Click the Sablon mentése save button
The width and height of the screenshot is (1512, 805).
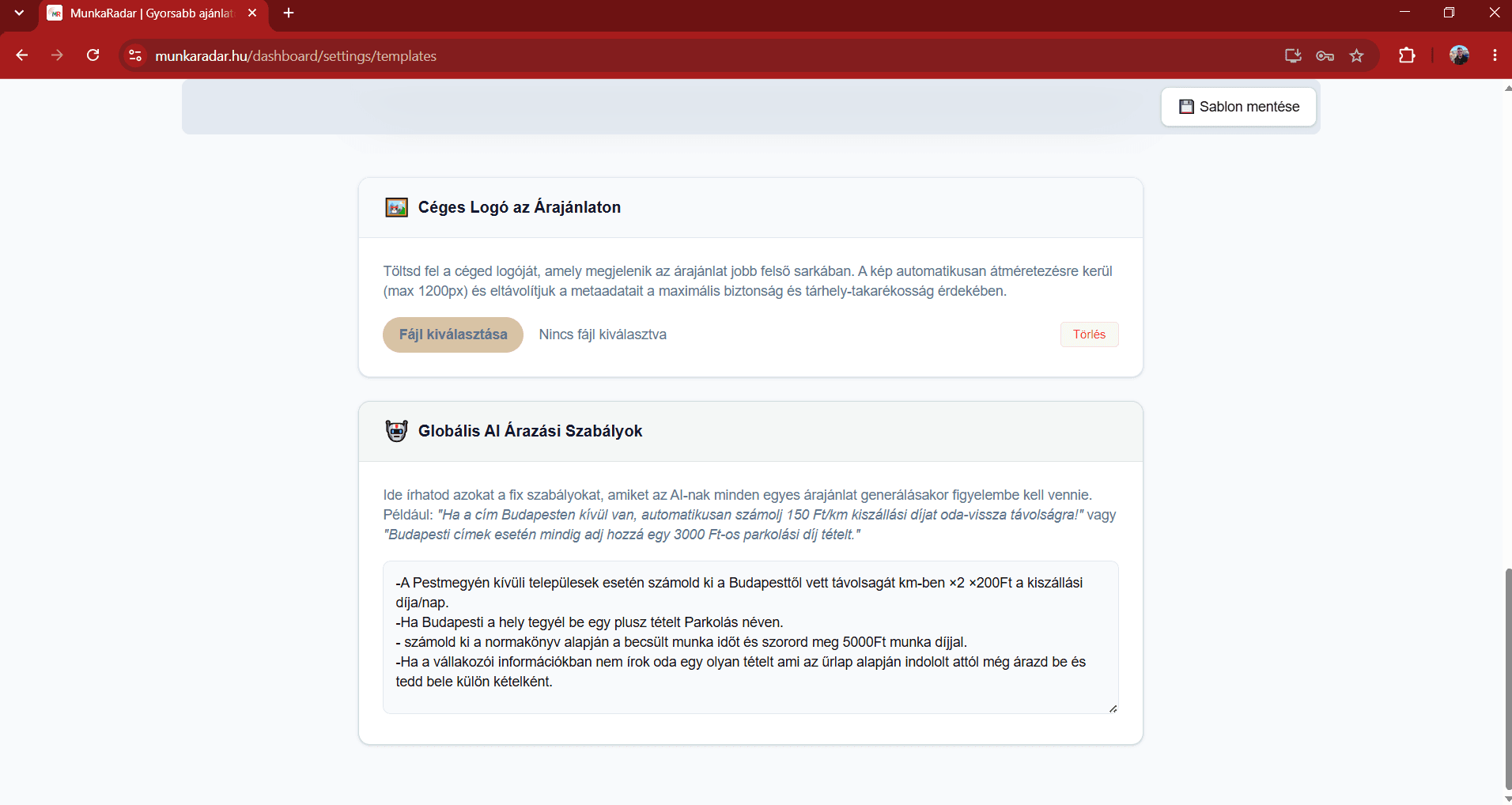1238,107
